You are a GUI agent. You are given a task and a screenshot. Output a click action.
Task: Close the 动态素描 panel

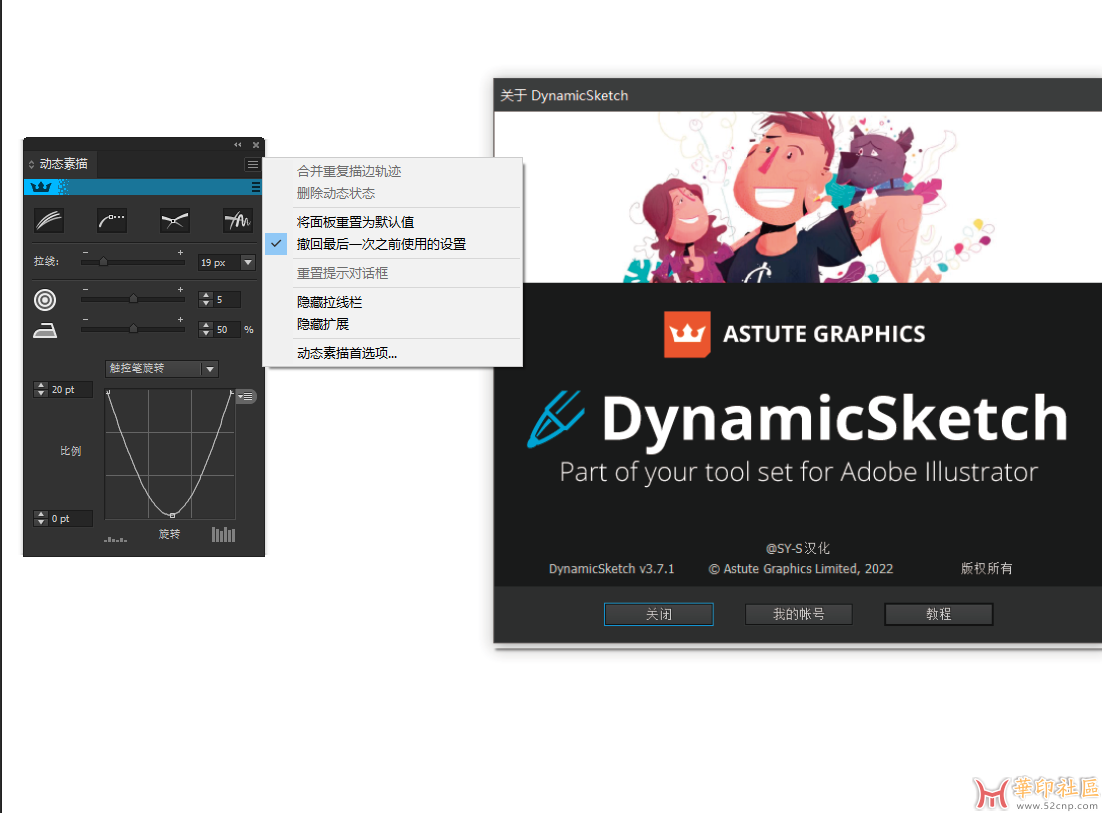[256, 145]
